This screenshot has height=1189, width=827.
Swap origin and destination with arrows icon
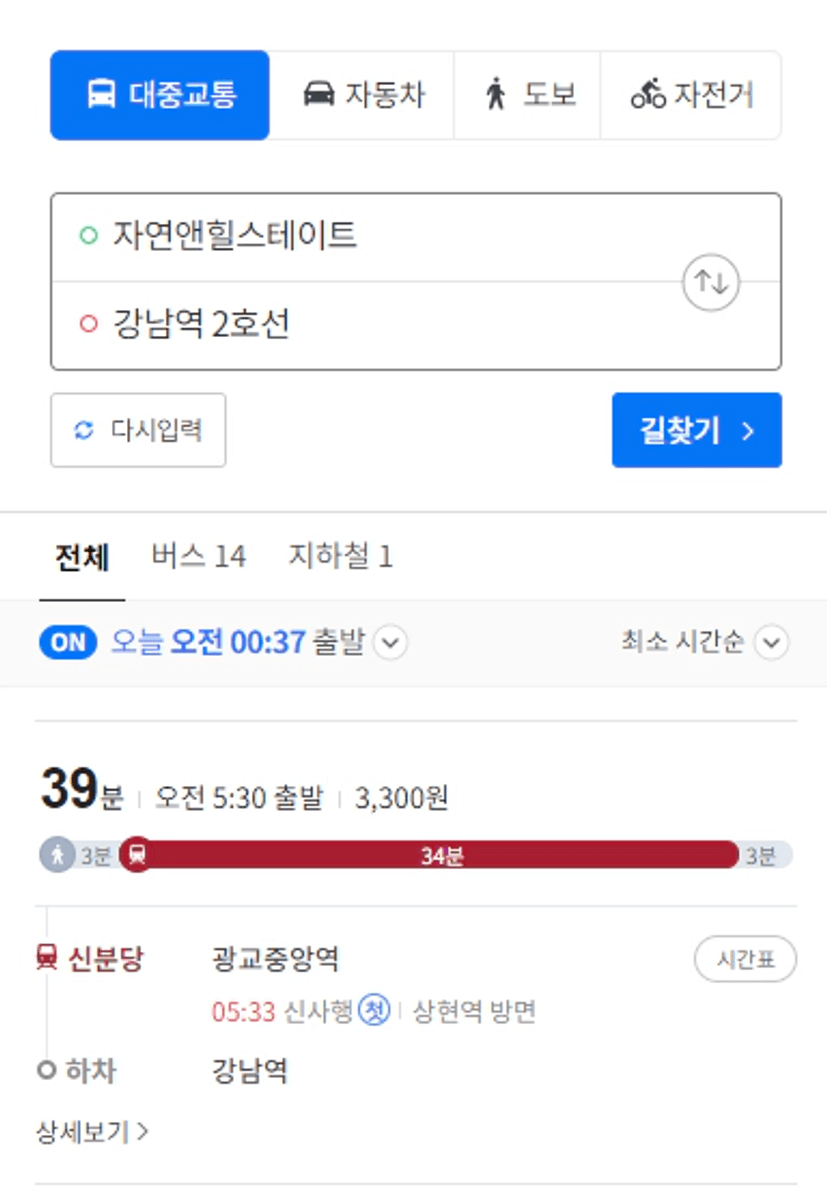[x=710, y=282]
